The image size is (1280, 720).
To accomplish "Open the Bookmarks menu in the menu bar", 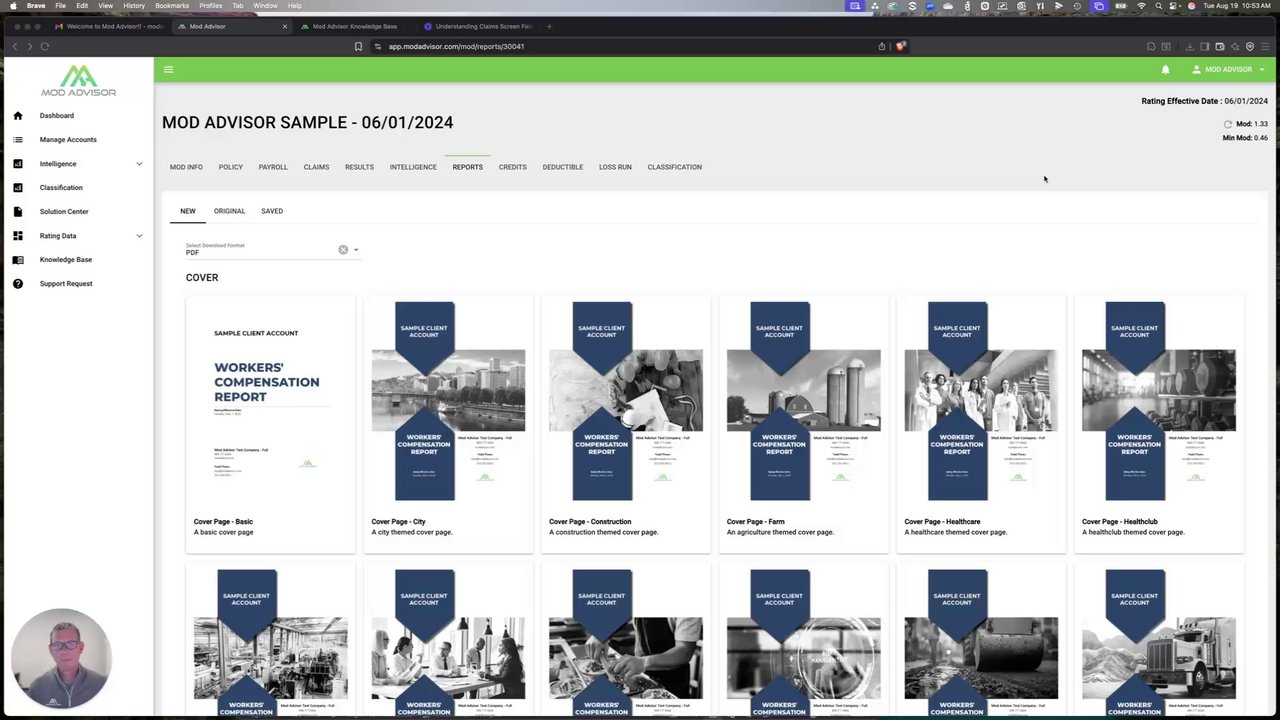I will coord(171,6).
